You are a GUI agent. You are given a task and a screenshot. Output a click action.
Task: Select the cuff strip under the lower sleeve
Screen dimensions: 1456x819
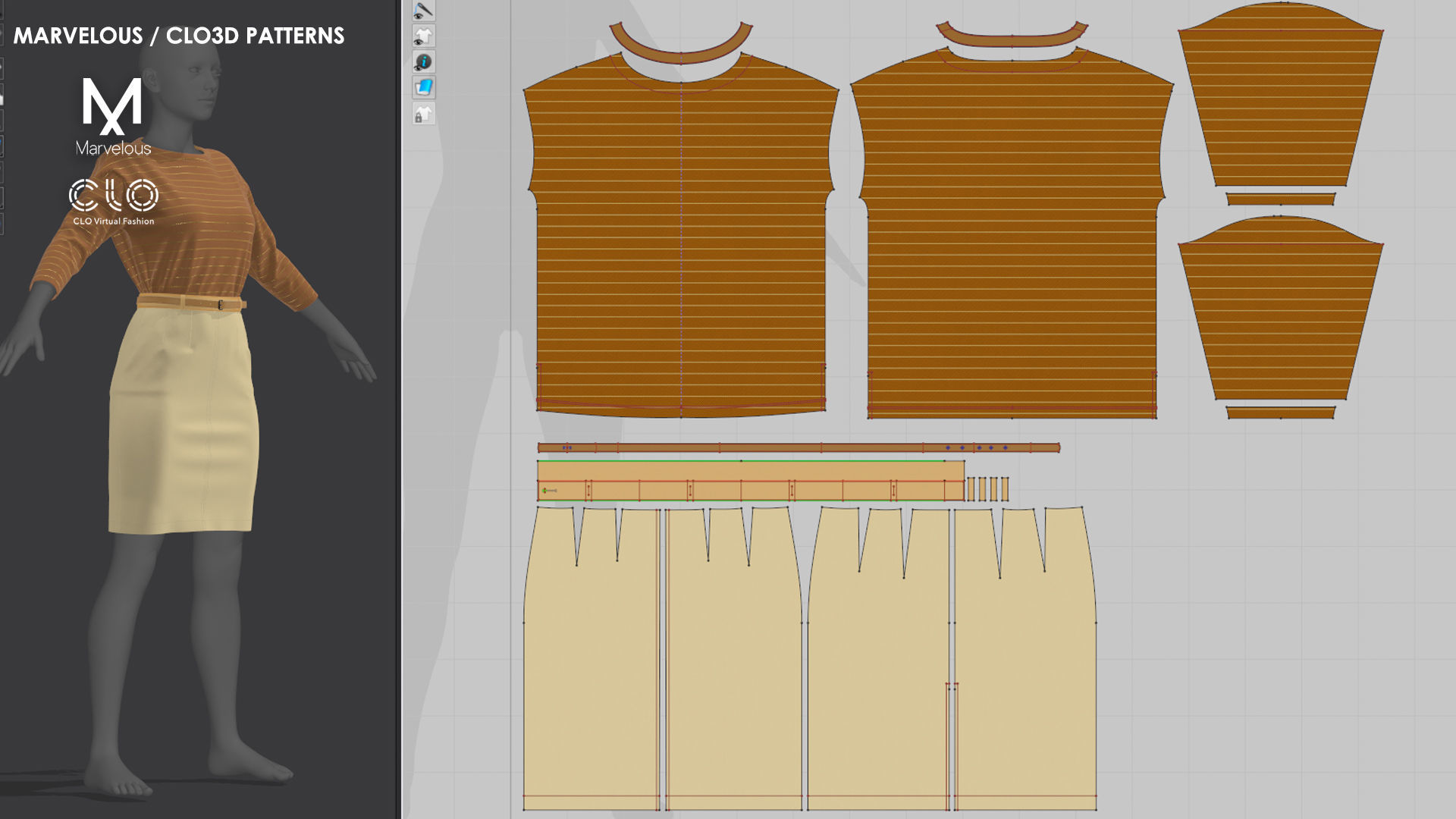point(1280,413)
